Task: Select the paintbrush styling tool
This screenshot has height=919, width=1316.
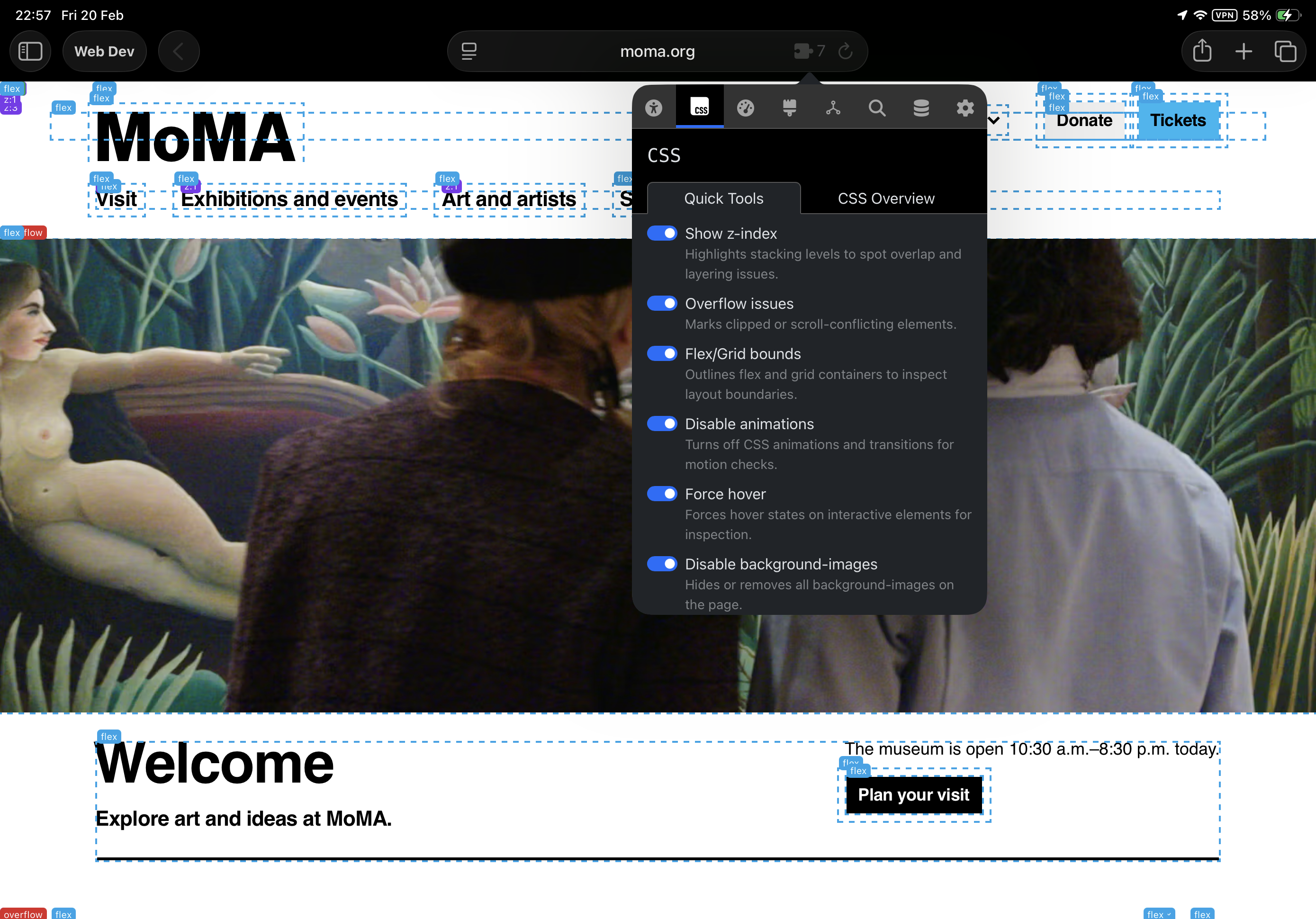Action: 789,108
